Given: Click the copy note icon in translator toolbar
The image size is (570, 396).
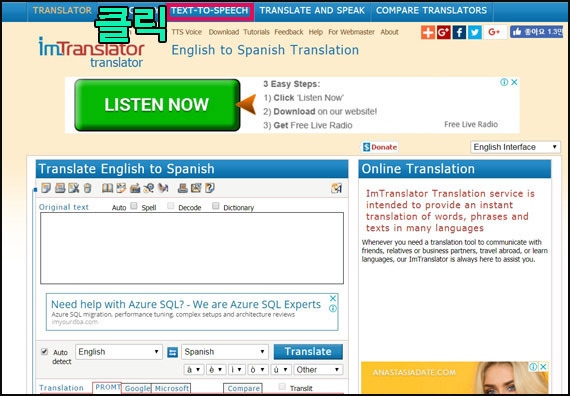Looking at the screenshot, I should pos(46,188).
